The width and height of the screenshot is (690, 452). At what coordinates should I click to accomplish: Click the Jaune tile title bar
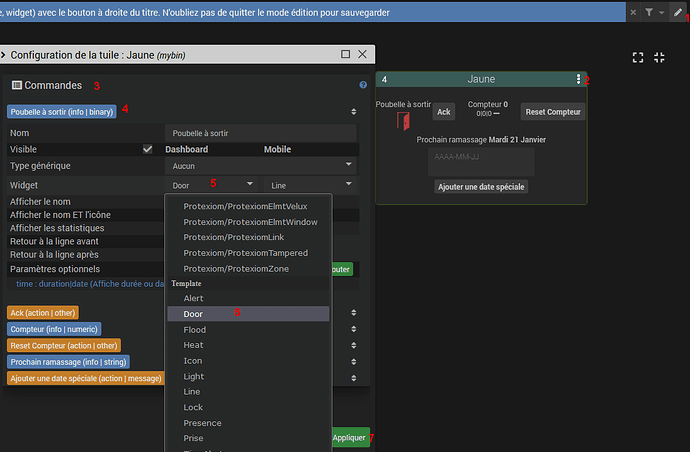point(481,79)
